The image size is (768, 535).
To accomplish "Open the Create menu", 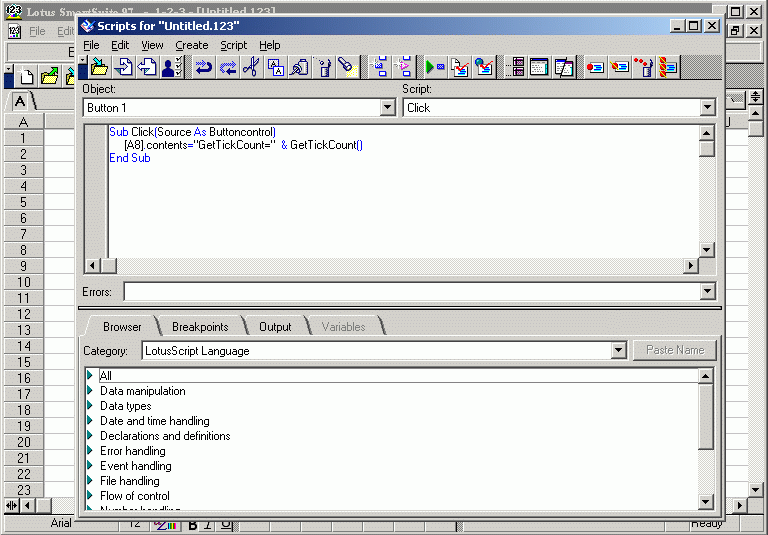I will (x=191, y=45).
